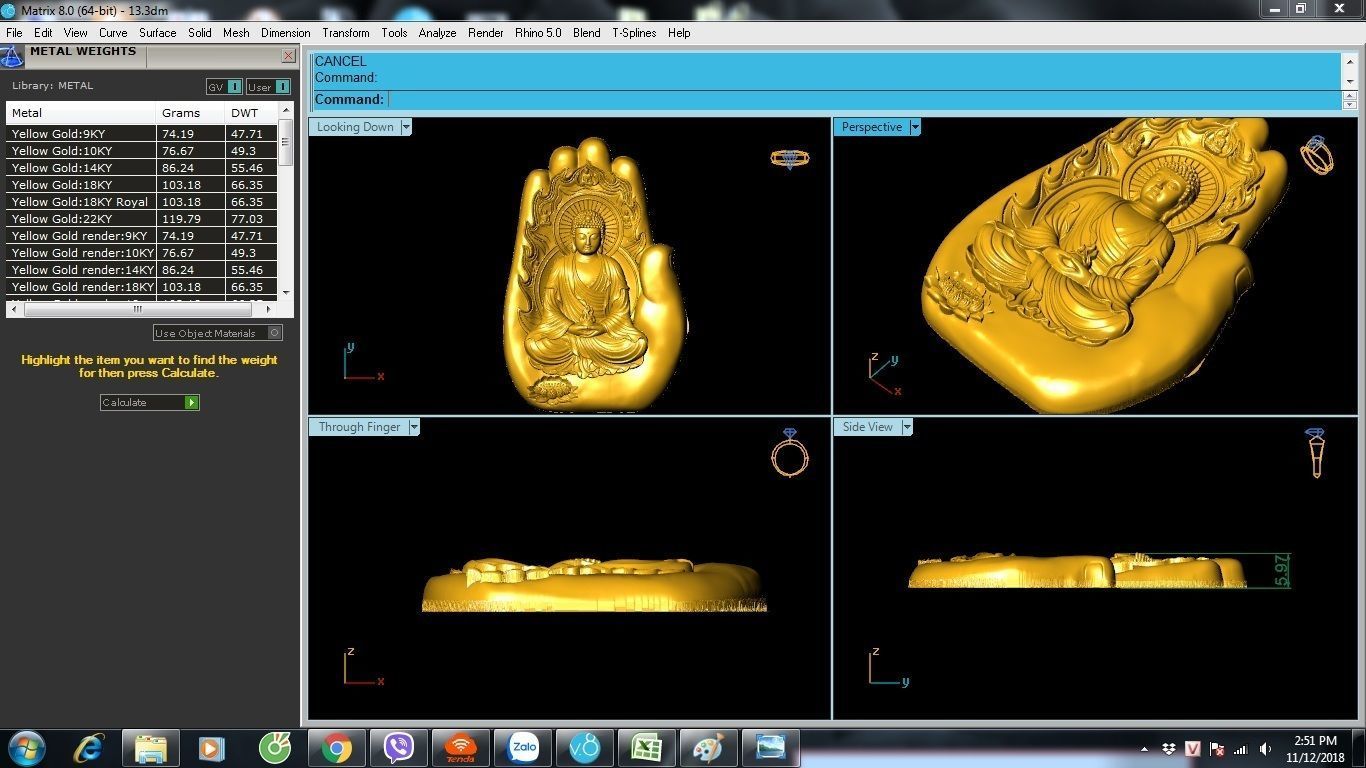
Task: Open the Mesh menu
Action: click(237, 33)
